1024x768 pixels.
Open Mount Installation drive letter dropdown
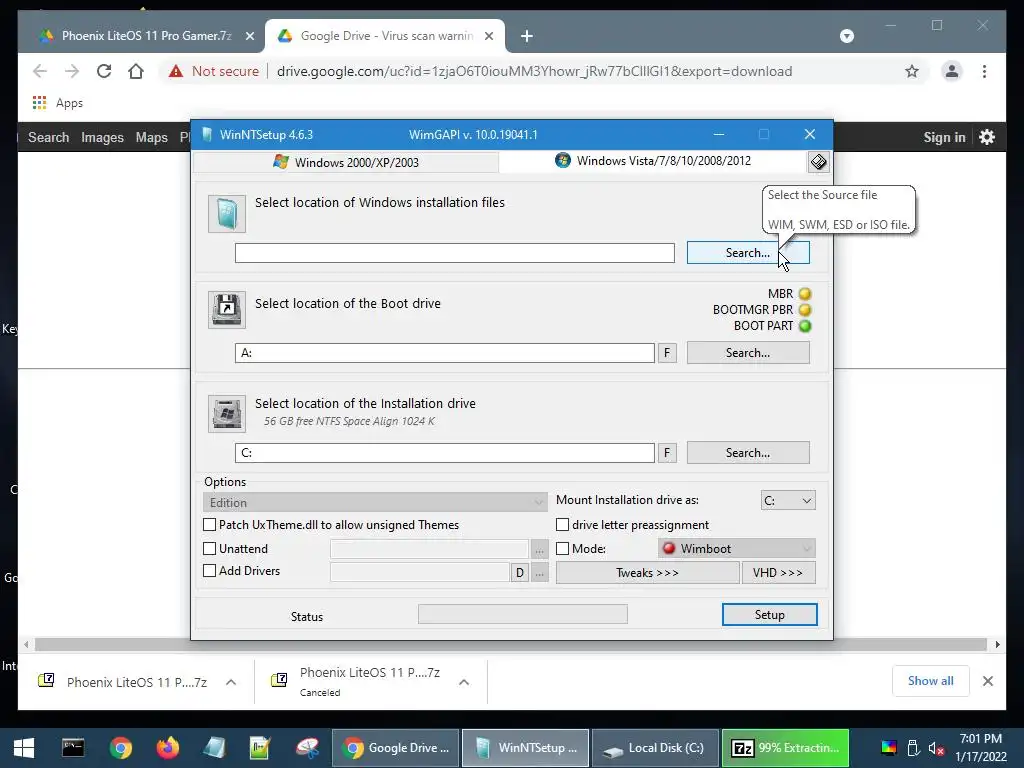[x=788, y=500]
